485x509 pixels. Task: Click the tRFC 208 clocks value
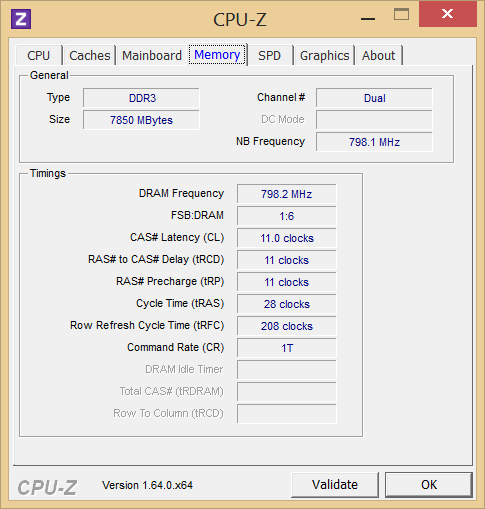click(x=287, y=326)
